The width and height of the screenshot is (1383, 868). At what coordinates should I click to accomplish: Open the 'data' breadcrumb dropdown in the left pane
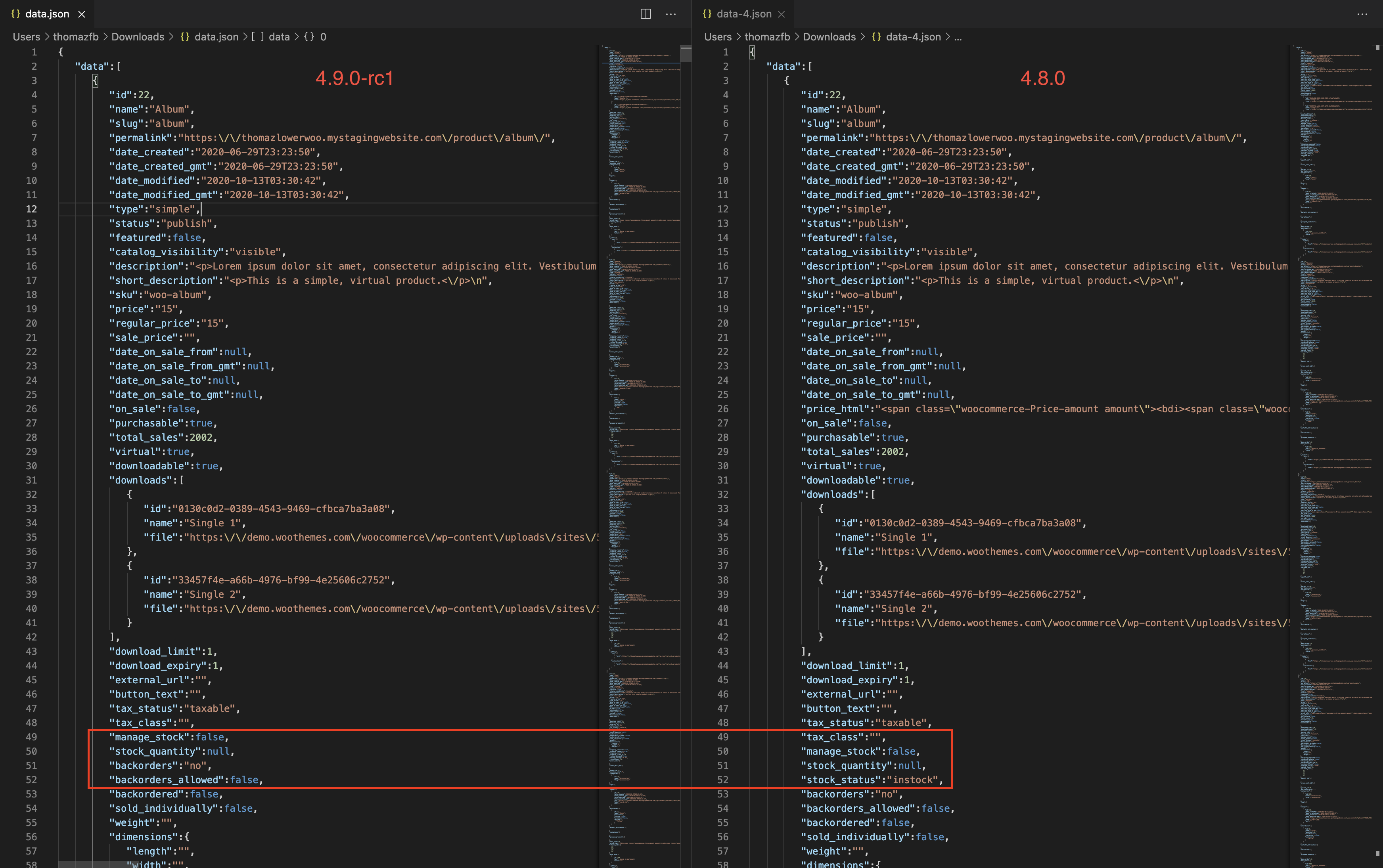pos(280,36)
